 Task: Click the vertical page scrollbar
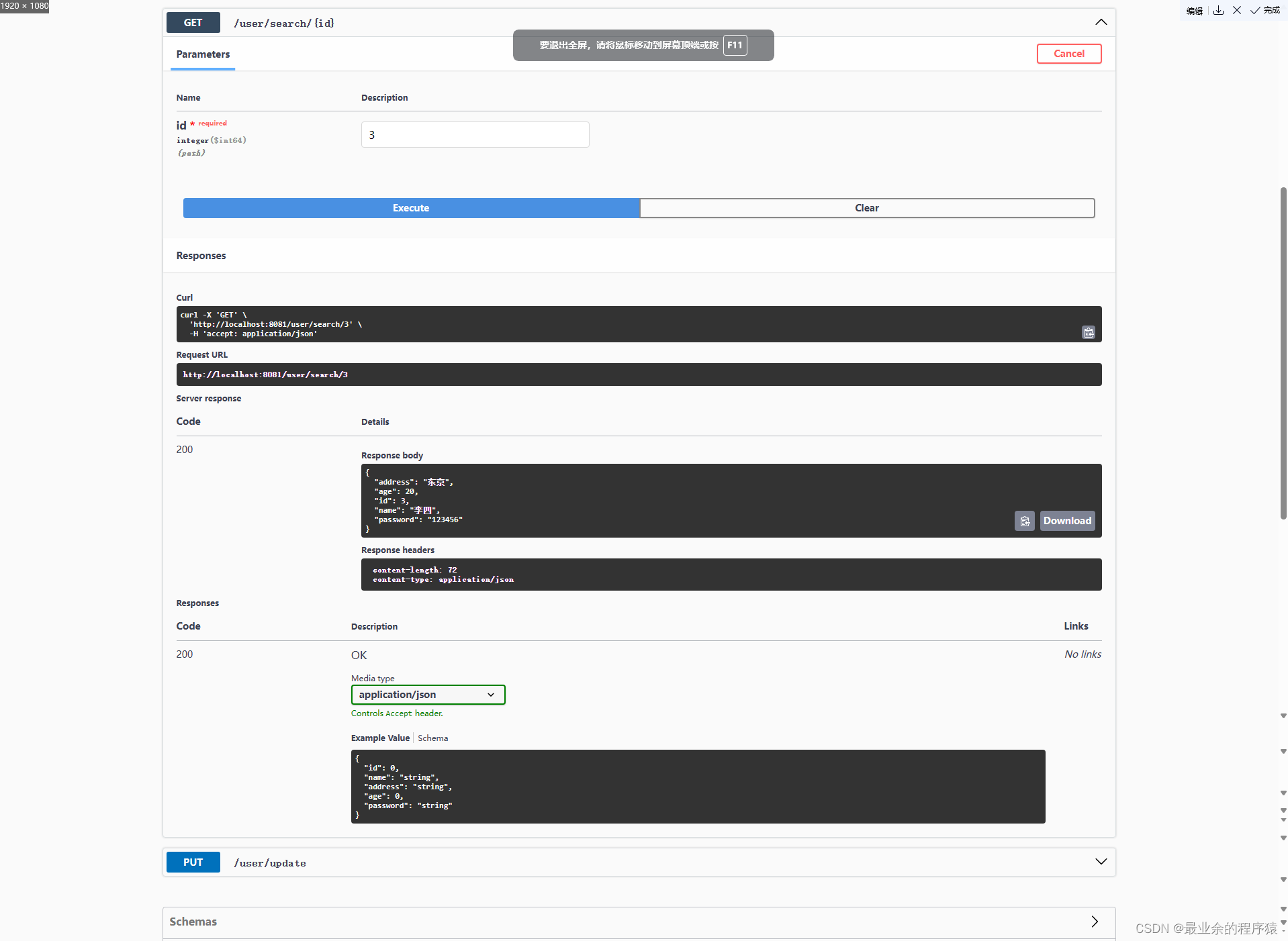point(1283,352)
